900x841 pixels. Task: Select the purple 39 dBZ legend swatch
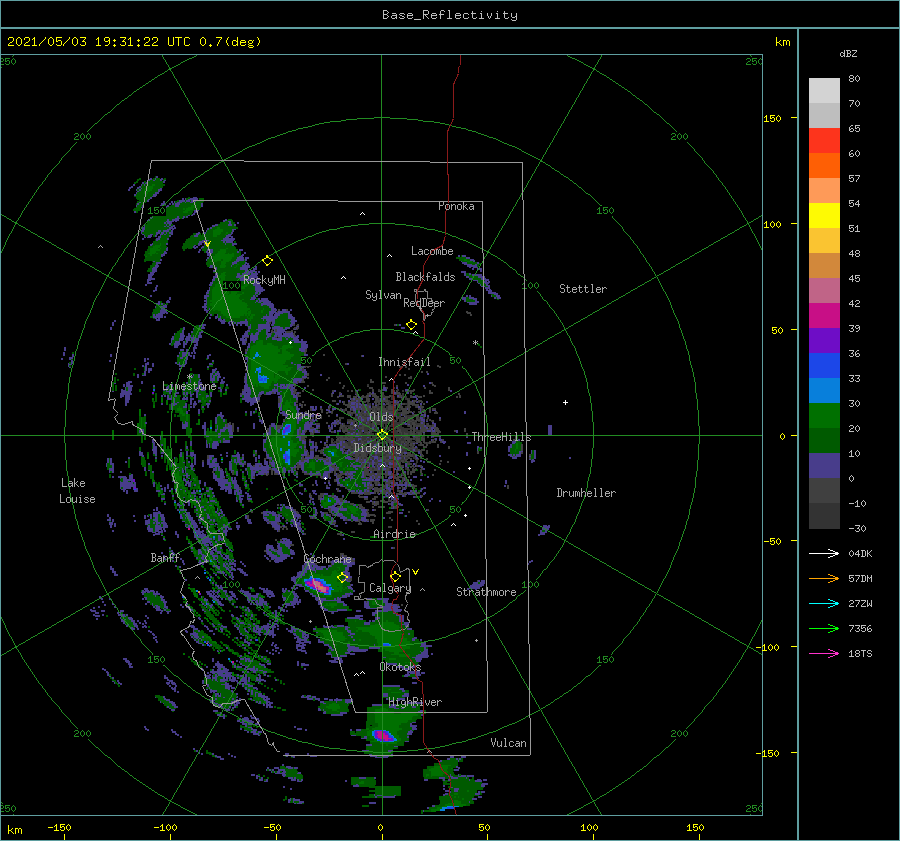[x=824, y=340]
